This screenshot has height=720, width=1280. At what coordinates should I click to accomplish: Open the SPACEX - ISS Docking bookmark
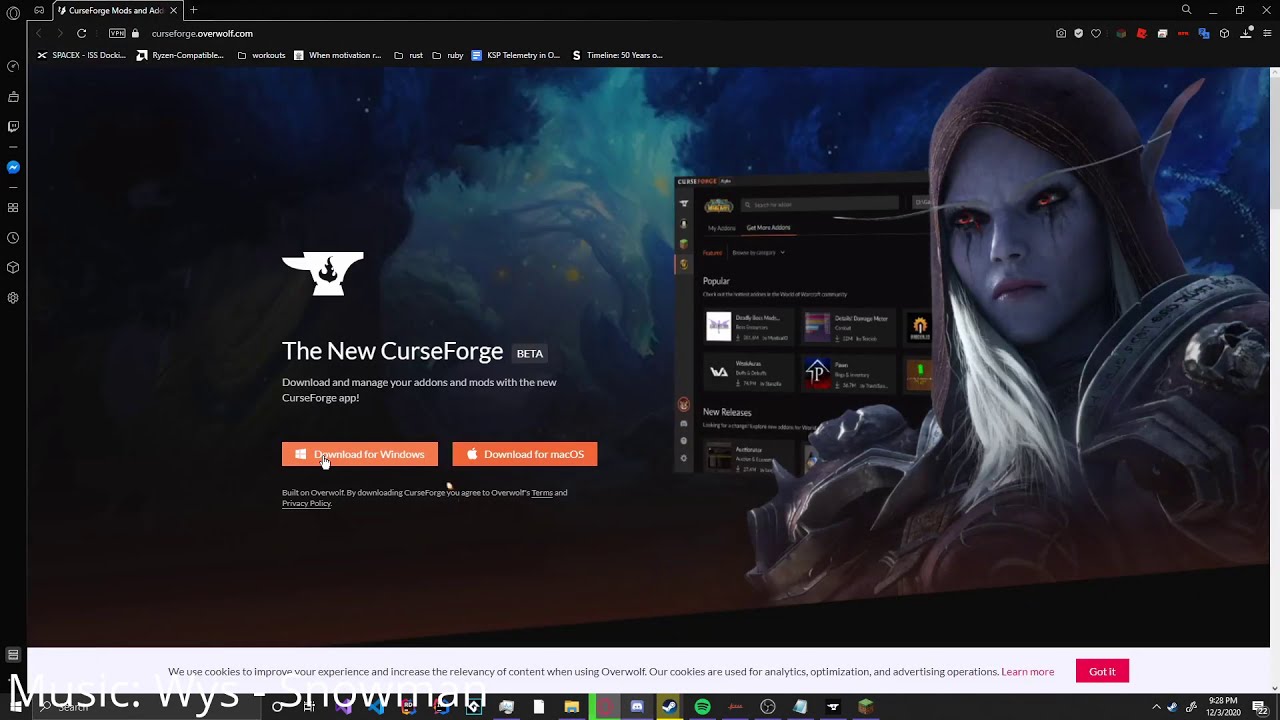pos(82,55)
